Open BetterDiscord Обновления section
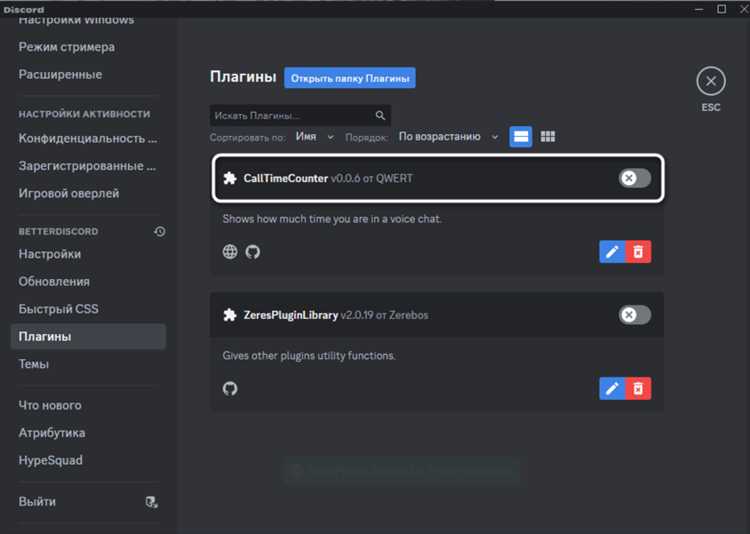Viewport: 750px width, 534px height. (x=54, y=281)
